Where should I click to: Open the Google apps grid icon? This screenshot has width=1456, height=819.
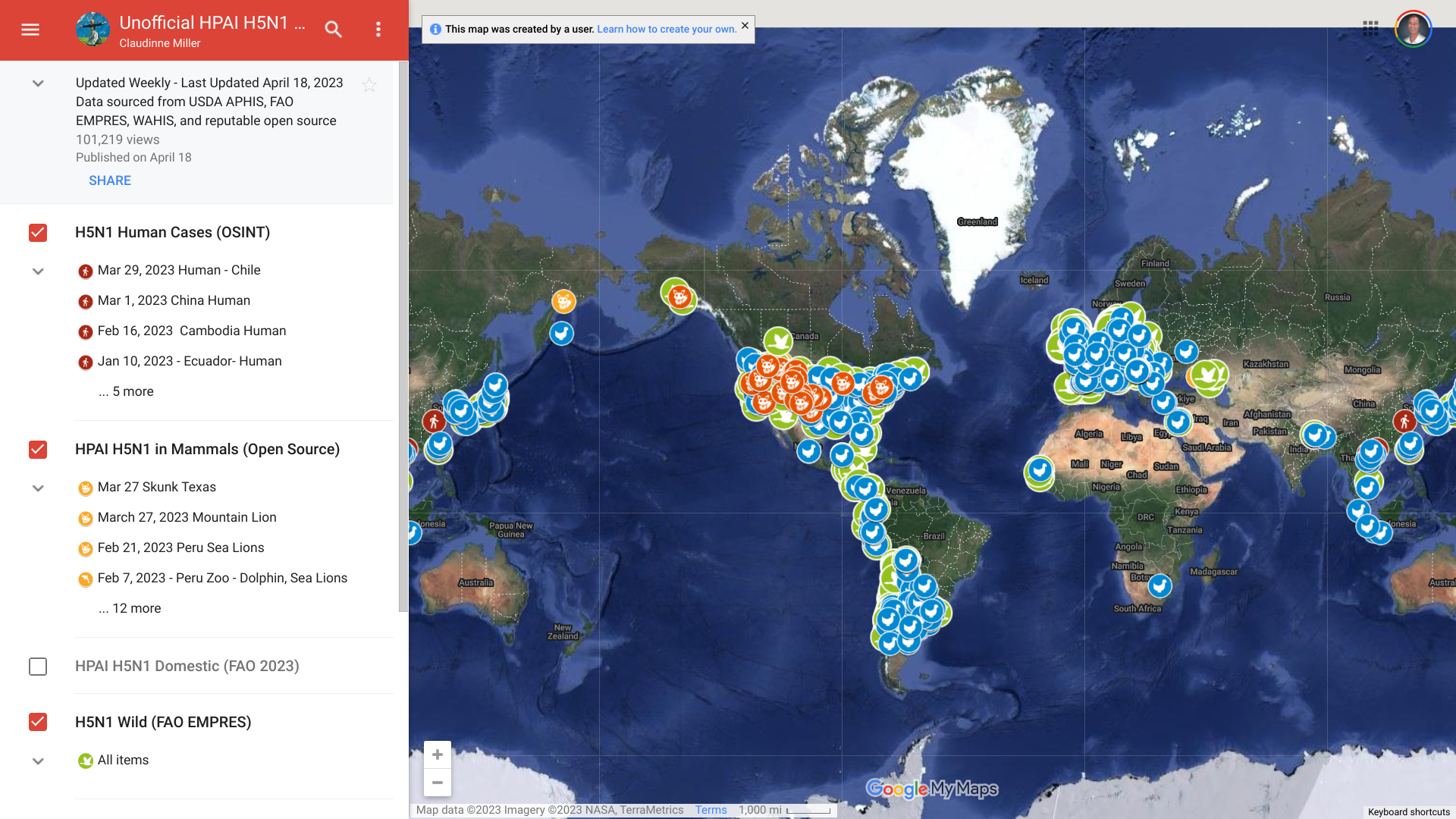1370,29
